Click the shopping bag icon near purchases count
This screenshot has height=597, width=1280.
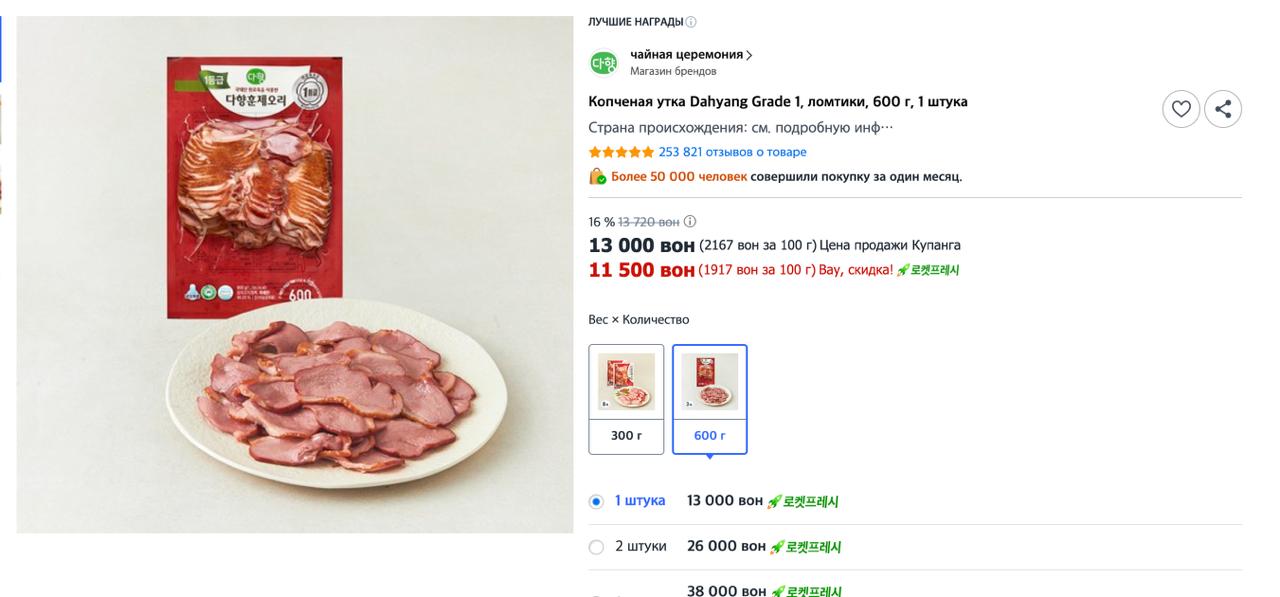pyautogui.click(x=597, y=176)
